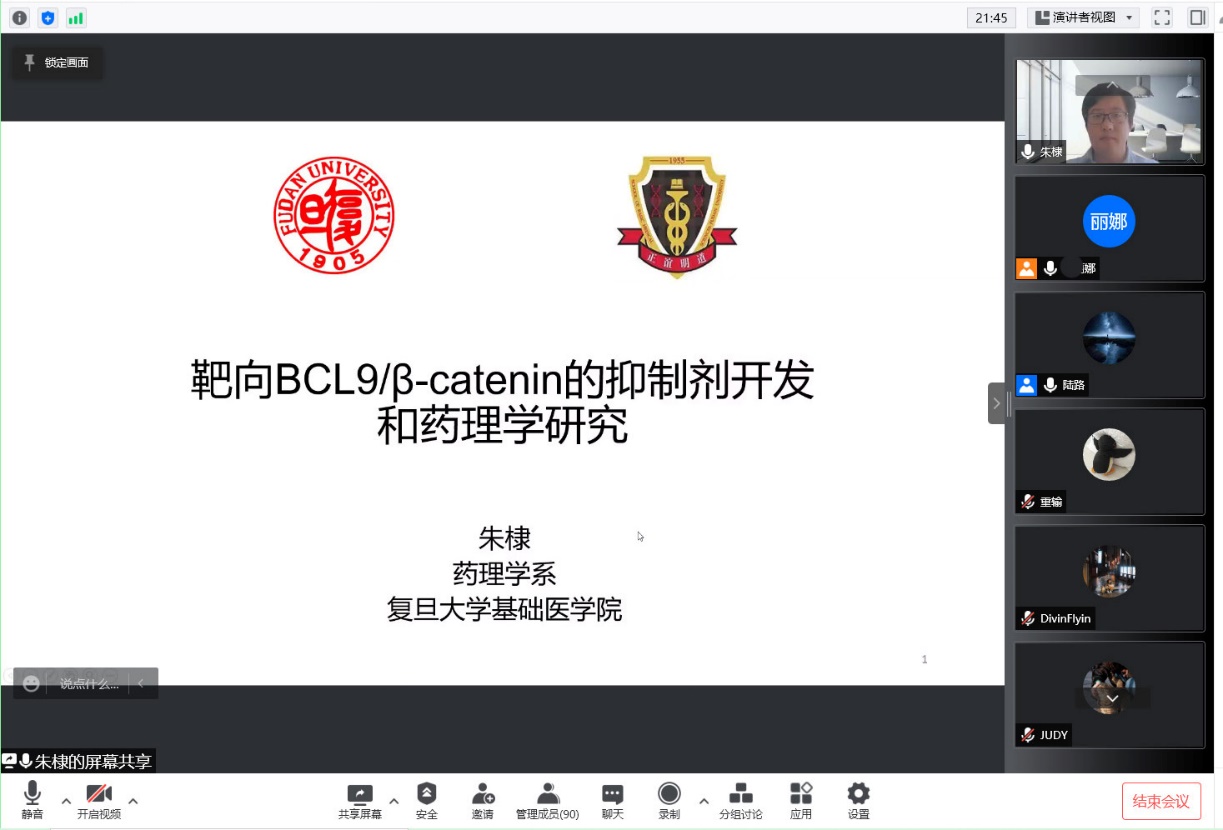The image size is (1223, 830).
Task: Open the meeting info icon
Action: pyautogui.click(x=20, y=18)
